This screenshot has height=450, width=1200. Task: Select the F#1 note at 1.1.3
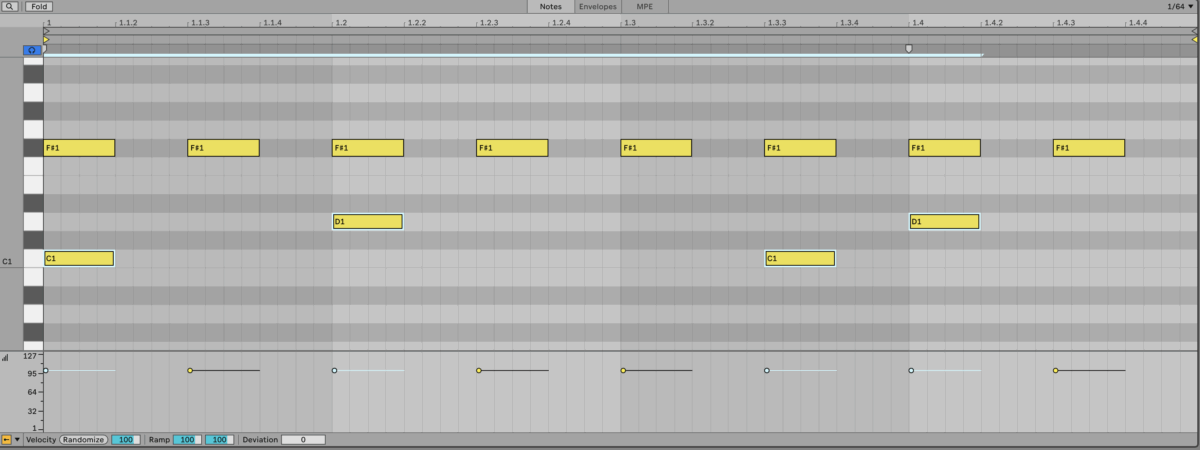(x=224, y=148)
